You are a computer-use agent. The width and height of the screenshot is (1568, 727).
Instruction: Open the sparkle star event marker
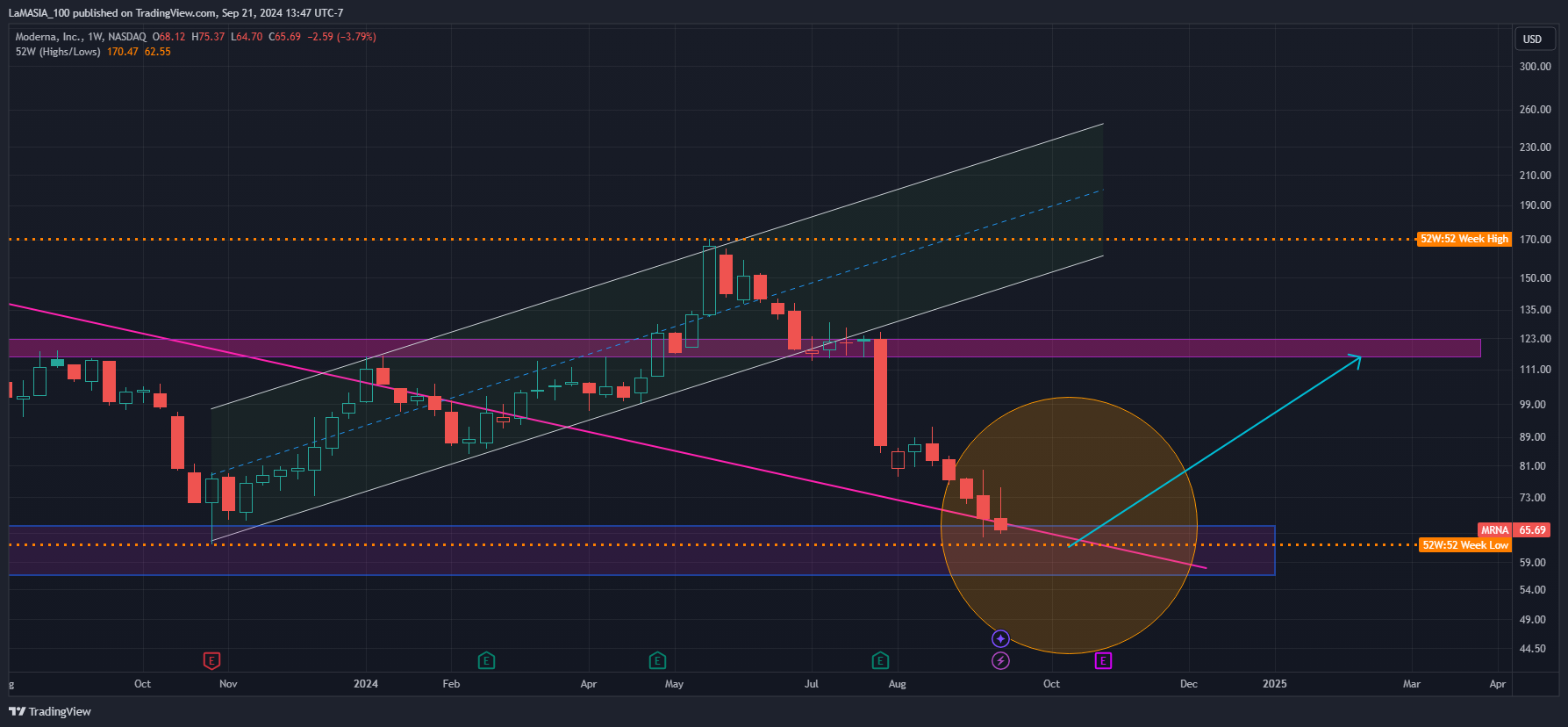[1000, 638]
